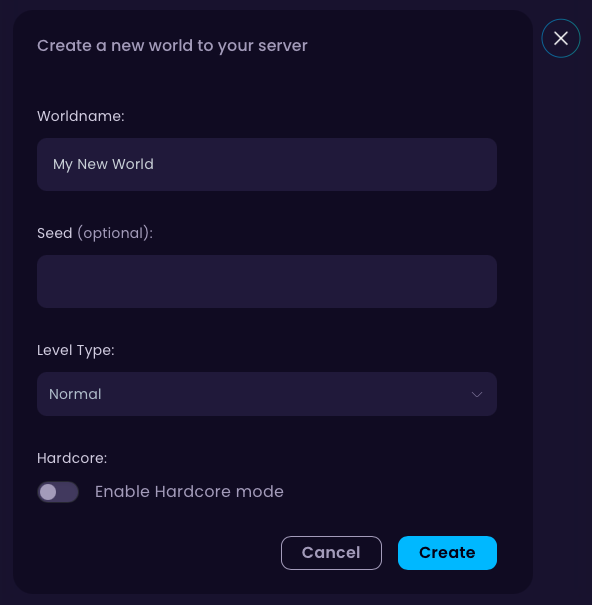Click the word Create on the blue button
Viewport: 592px width, 605px height.
(x=447, y=553)
